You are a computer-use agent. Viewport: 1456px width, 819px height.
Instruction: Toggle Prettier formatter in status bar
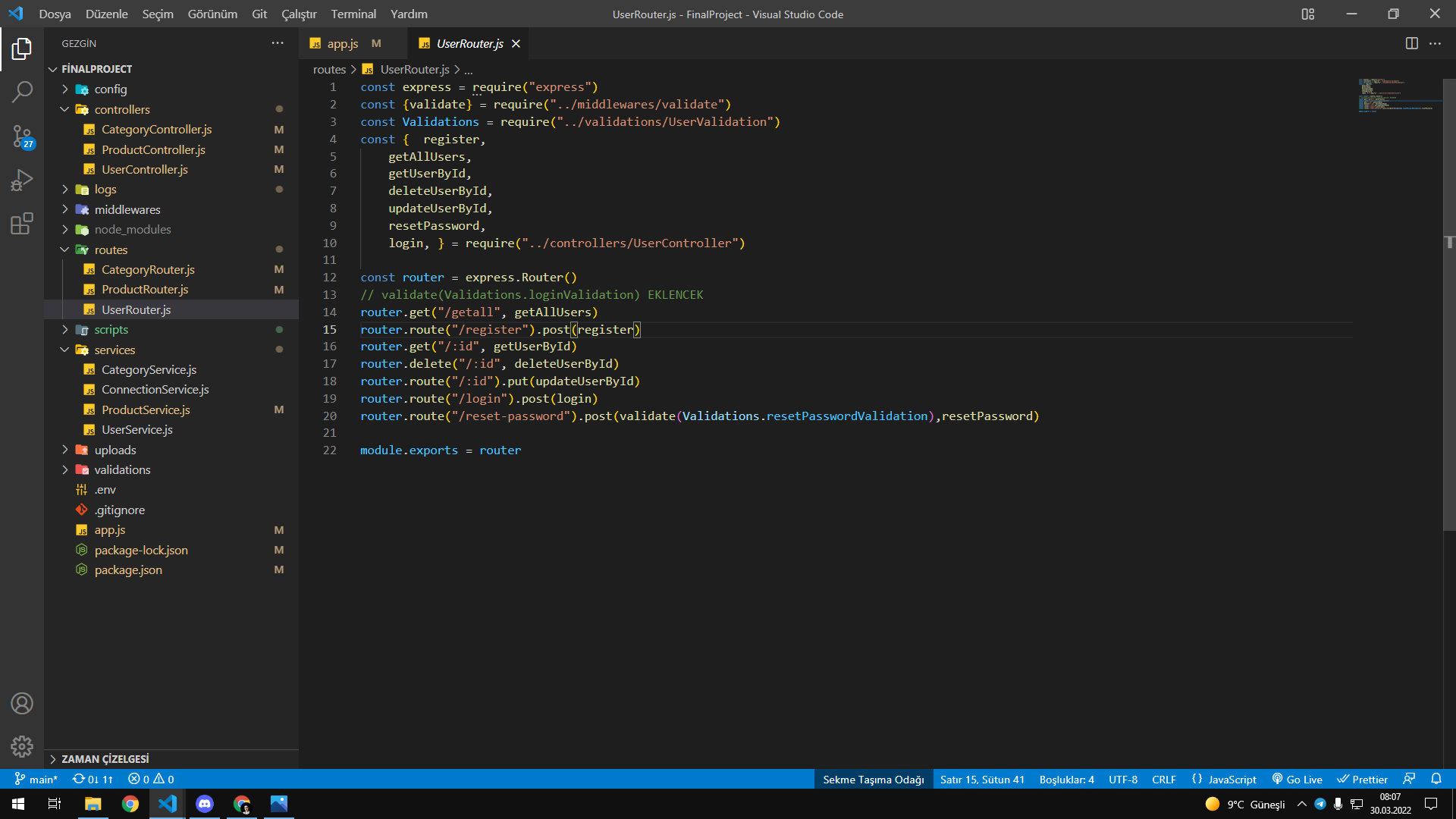(x=1362, y=780)
